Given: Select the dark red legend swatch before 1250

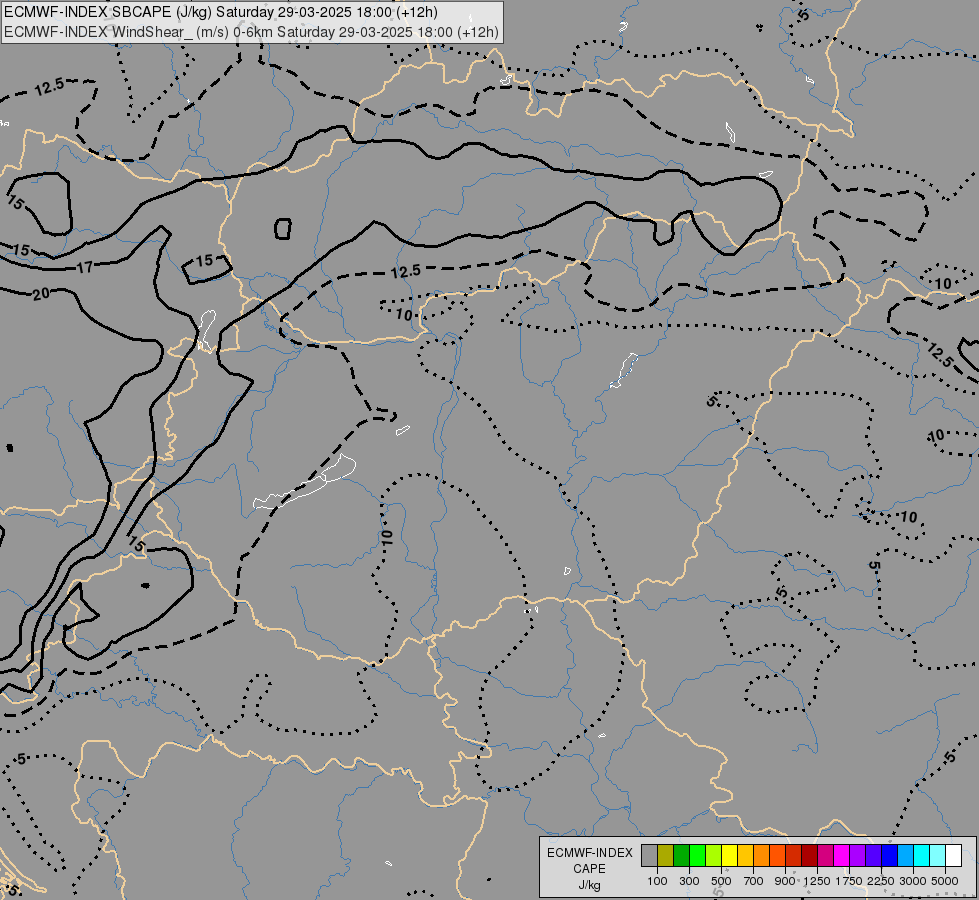Looking at the screenshot, I should tap(809, 855).
